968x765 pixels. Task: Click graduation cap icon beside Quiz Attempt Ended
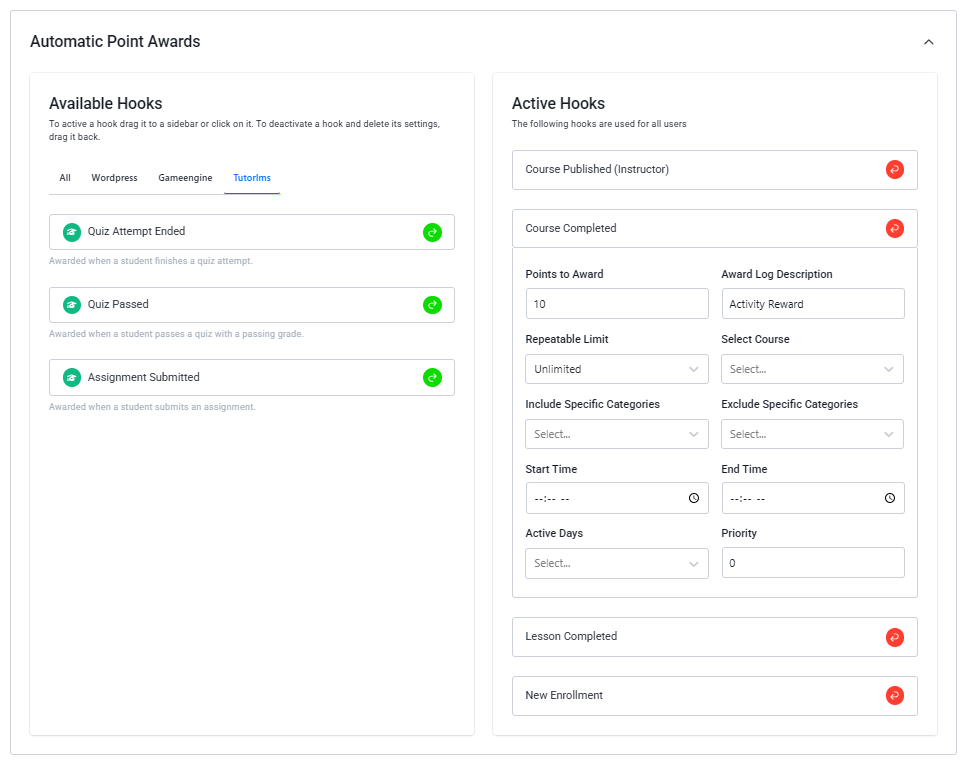[72, 232]
